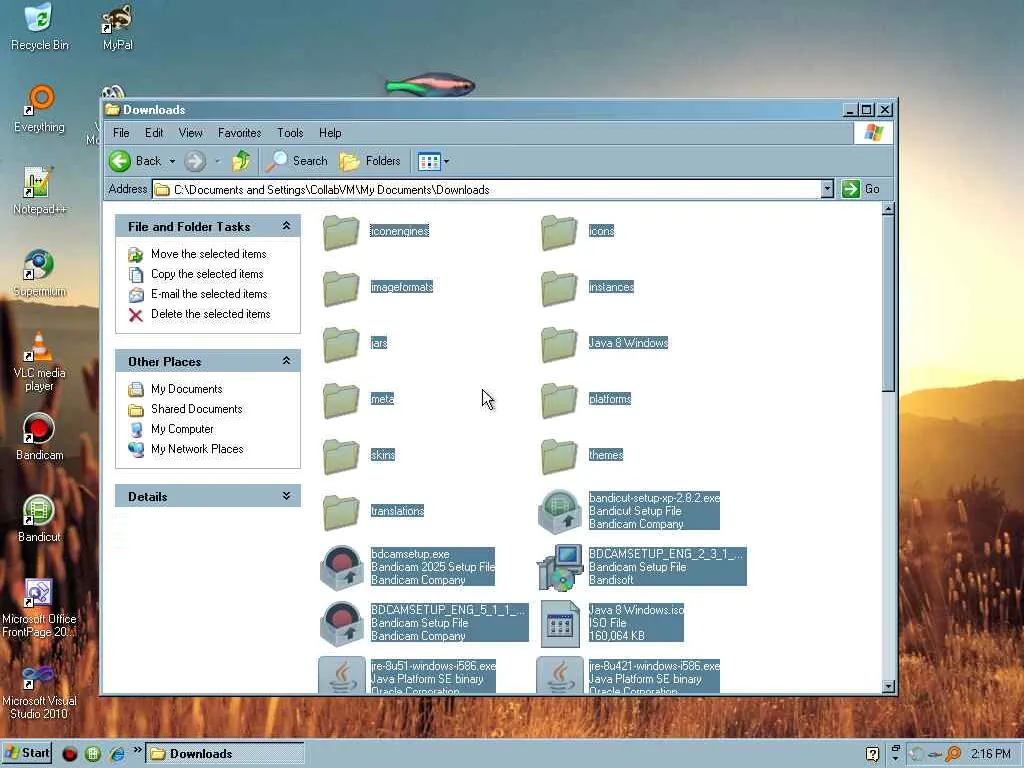
Task: Click Copy the selected items
Action: coord(207,274)
